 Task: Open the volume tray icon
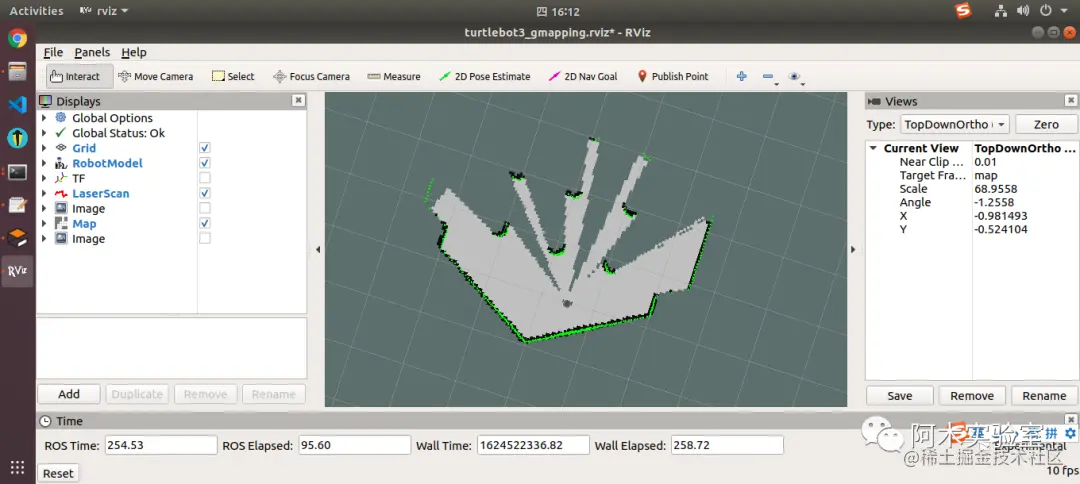1023,11
